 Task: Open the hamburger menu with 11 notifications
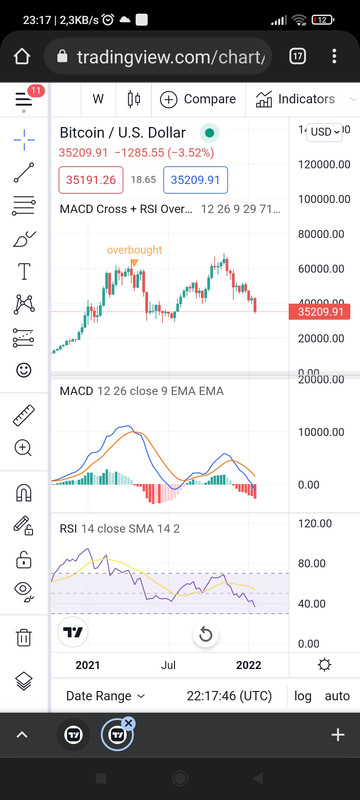(x=24, y=99)
